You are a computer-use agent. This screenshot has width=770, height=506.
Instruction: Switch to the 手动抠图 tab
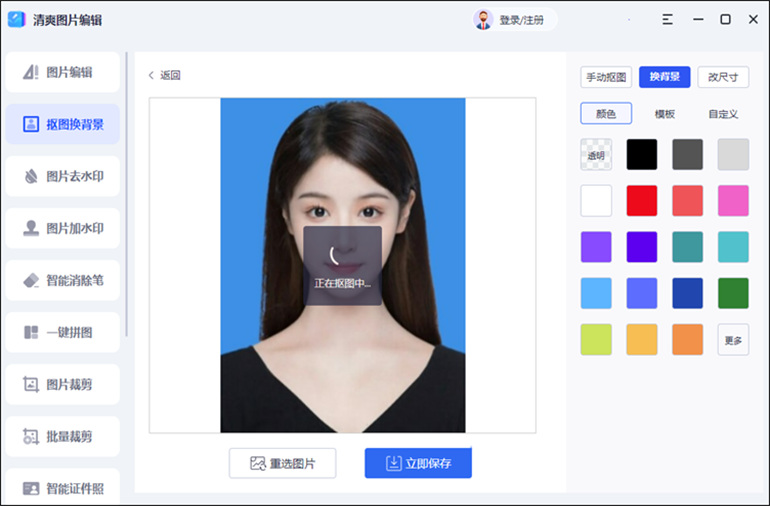click(x=606, y=77)
